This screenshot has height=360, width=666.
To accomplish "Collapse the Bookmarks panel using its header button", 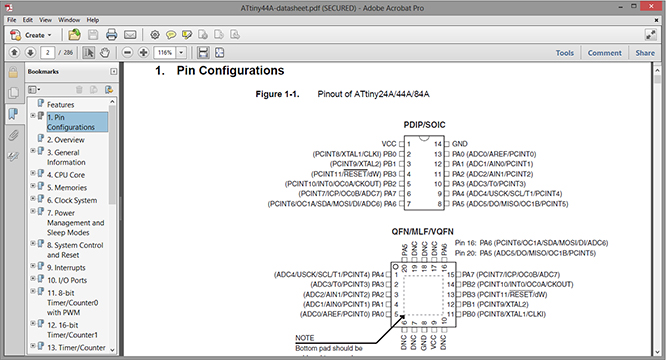I will [113, 71].
